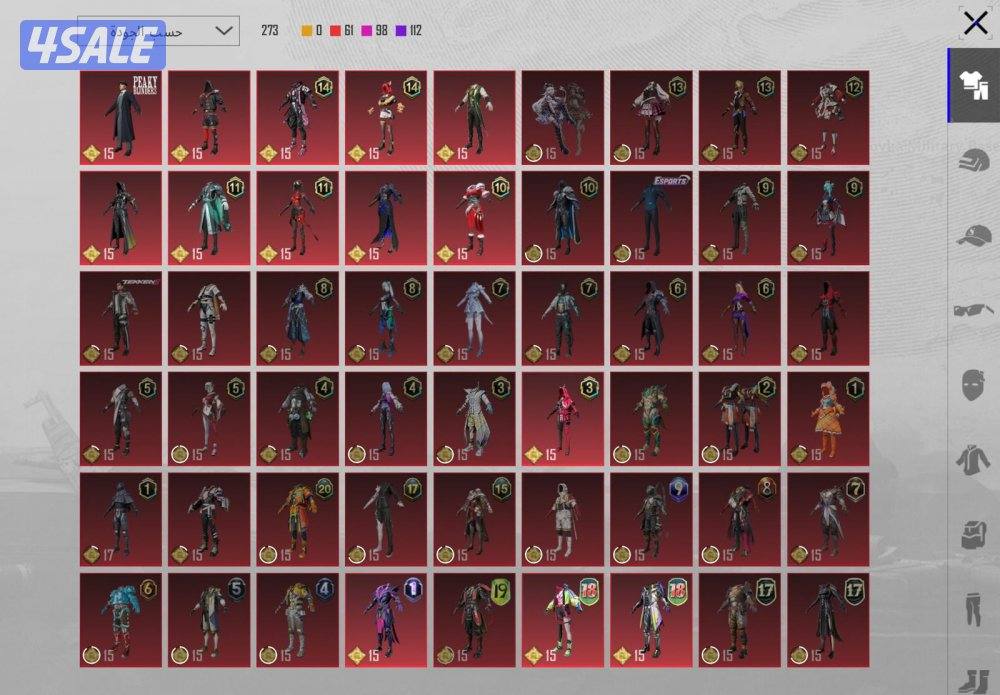Select the outfit with badge 20
The image size is (1000, 695).
coord(297,519)
